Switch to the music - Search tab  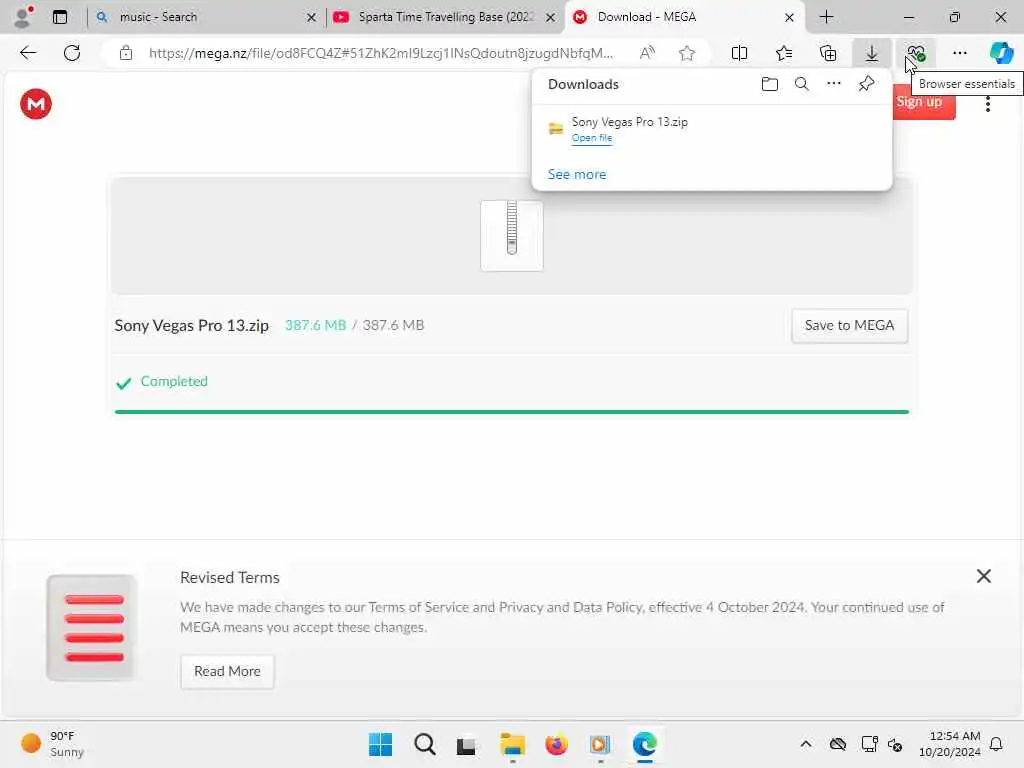pyautogui.click(x=206, y=17)
